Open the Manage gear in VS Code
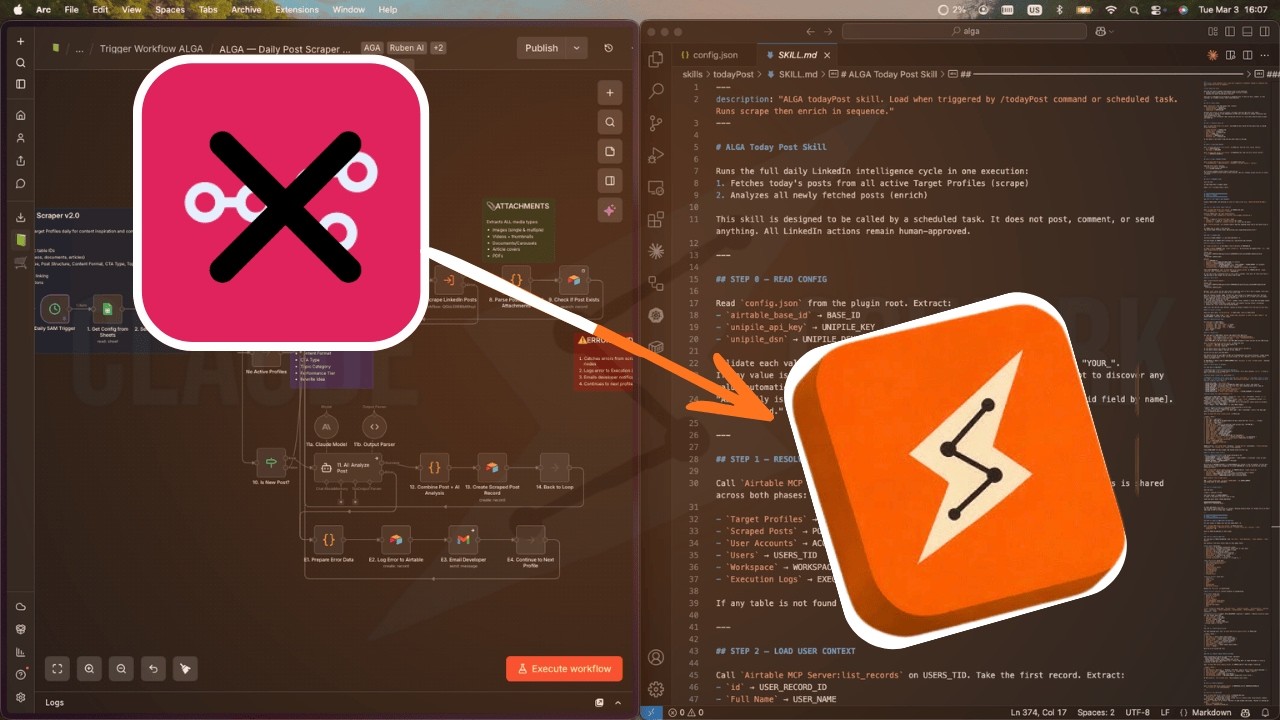The height and width of the screenshot is (720, 1280). coord(656,689)
